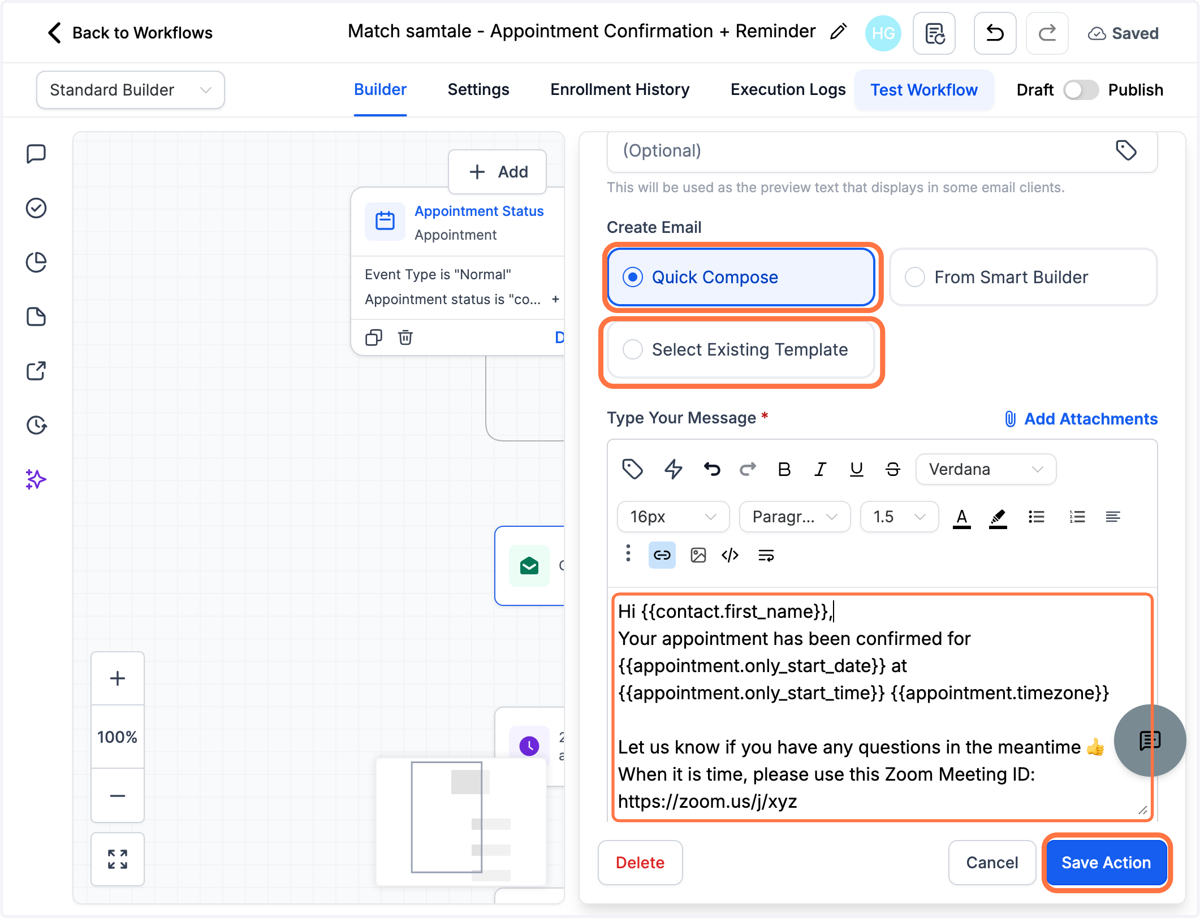Open the comments icon in left sidebar
Screen dimensions: 1200x918
pyautogui.click(x=36, y=154)
